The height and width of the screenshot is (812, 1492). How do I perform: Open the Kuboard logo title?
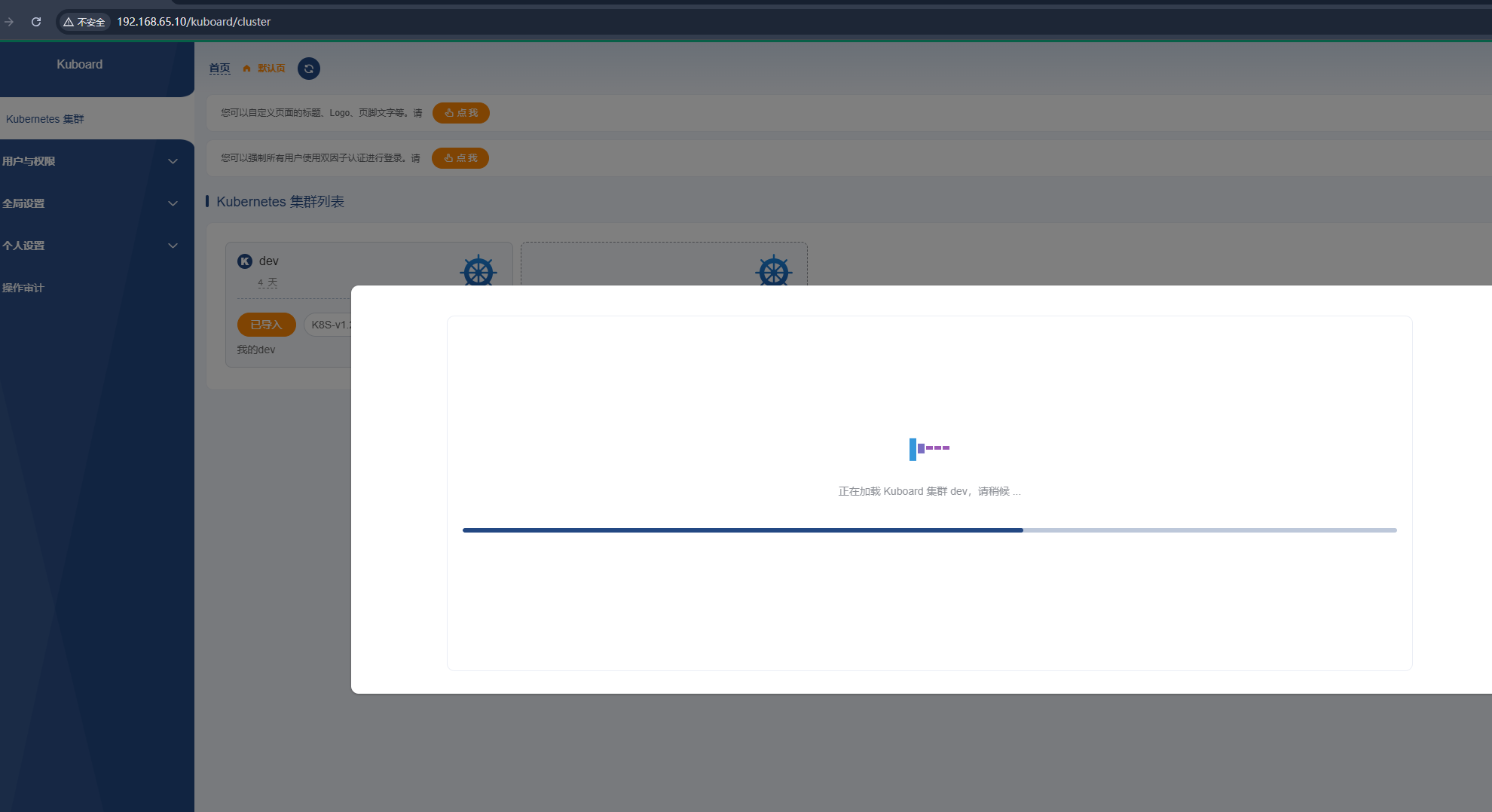point(79,65)
